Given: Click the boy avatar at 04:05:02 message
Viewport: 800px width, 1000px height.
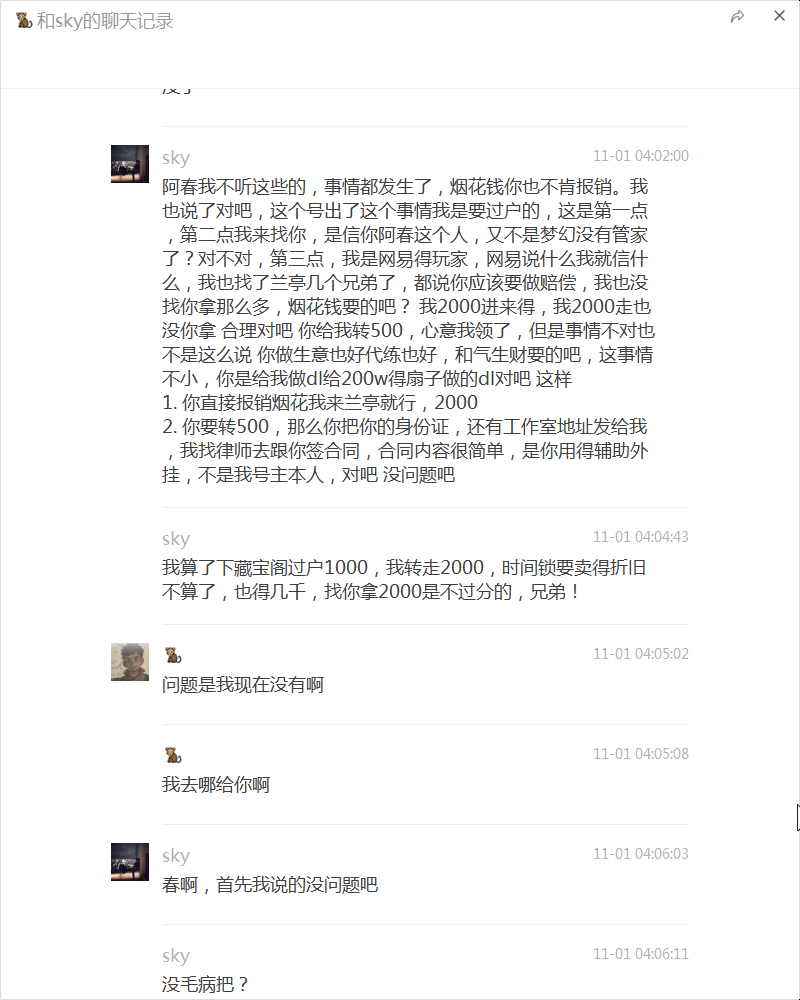Looking at the screenshot, I should [130, 662].
